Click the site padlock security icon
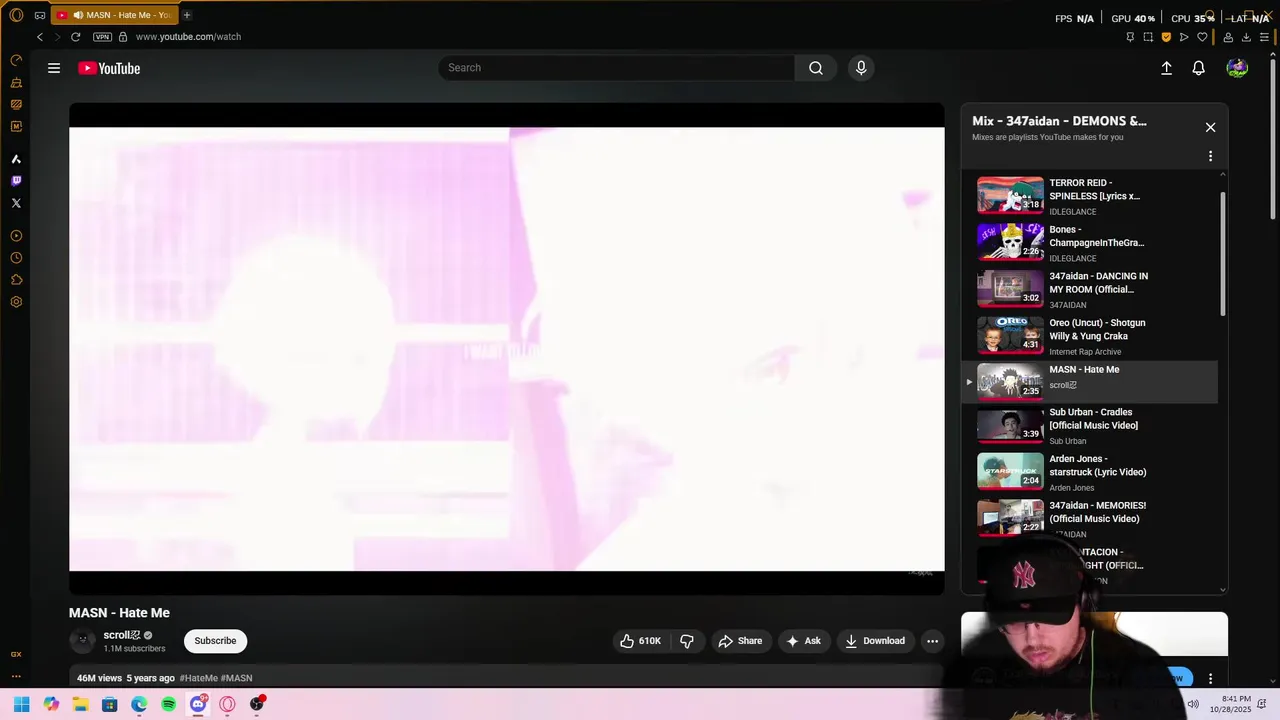 pos(123,37)
